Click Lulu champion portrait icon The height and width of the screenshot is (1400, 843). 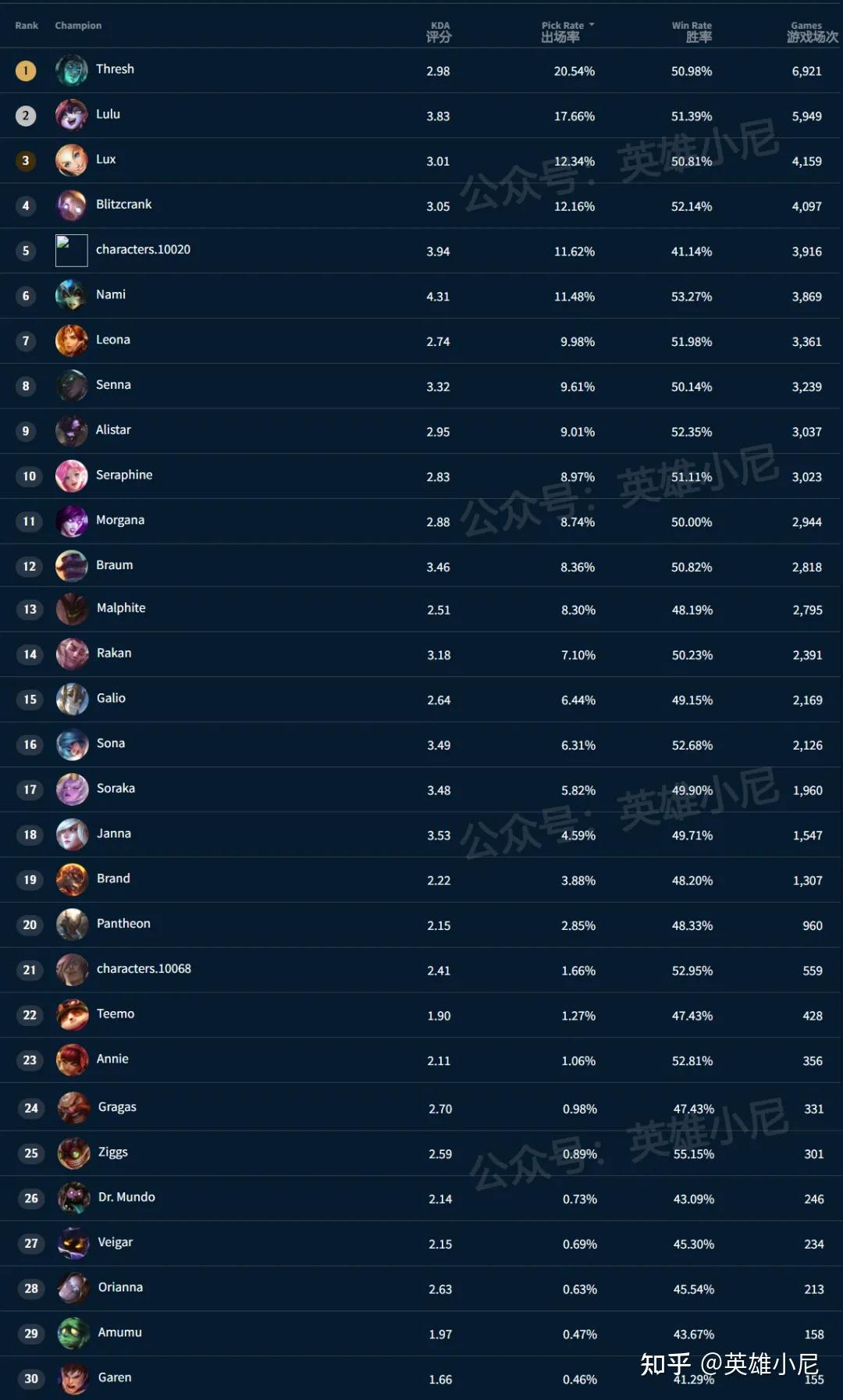[x=71, y=116]
